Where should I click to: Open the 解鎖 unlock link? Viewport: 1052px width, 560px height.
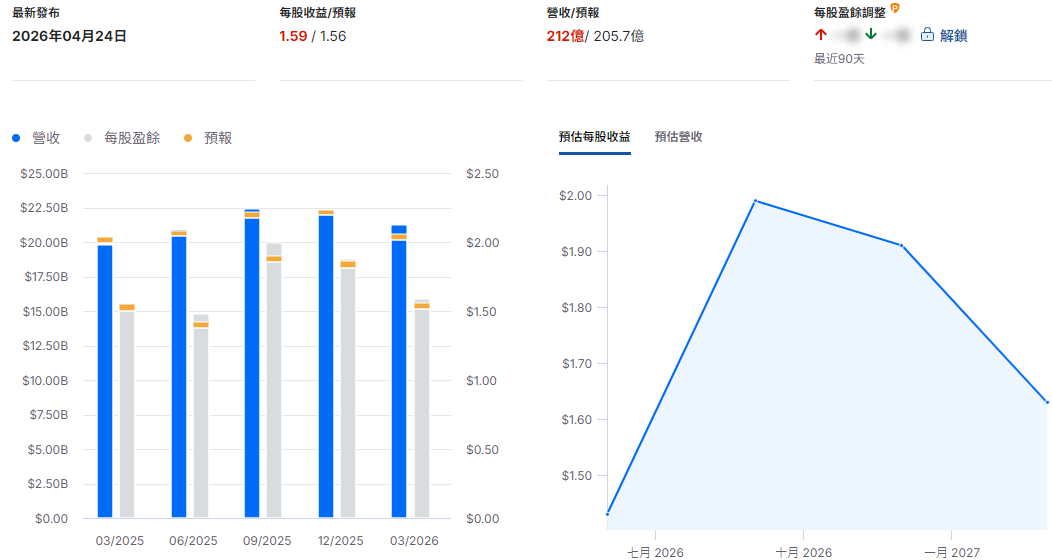coord(953,36)
